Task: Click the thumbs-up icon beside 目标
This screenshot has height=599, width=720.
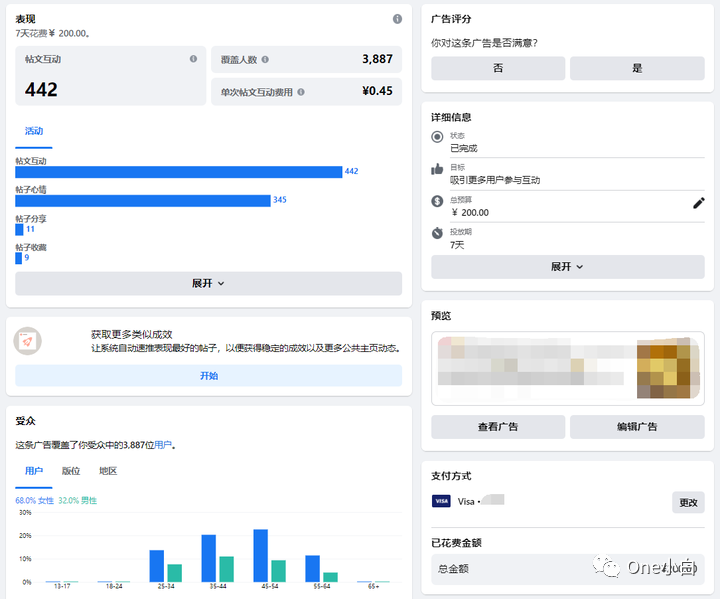Action: pyautogui.click(x=437, y=169)
